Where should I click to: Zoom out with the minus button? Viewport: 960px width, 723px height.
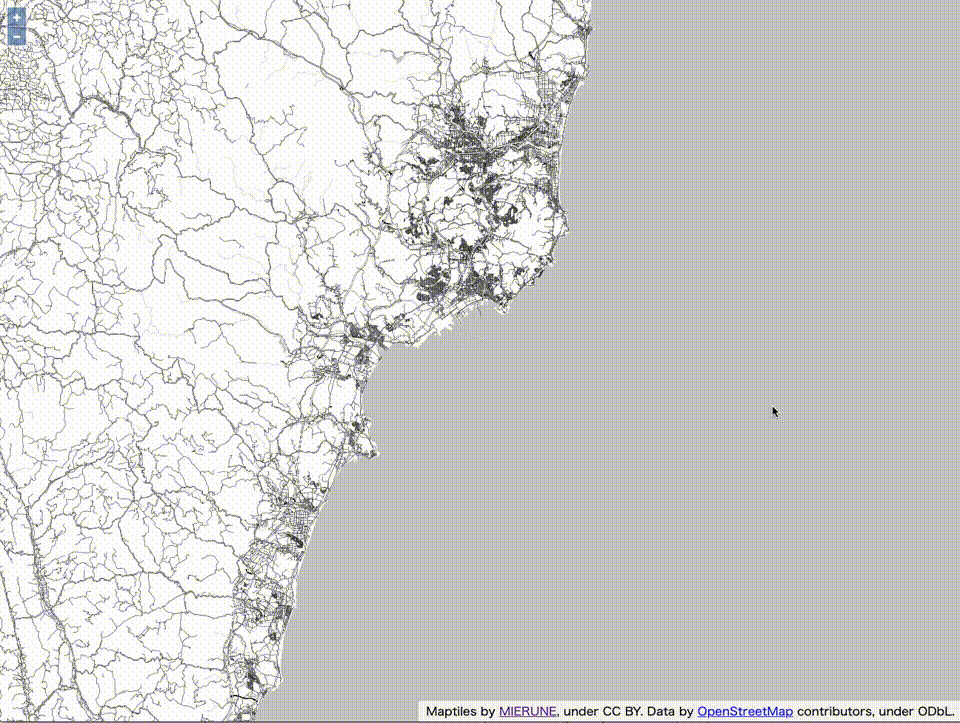tap(17, 37)
